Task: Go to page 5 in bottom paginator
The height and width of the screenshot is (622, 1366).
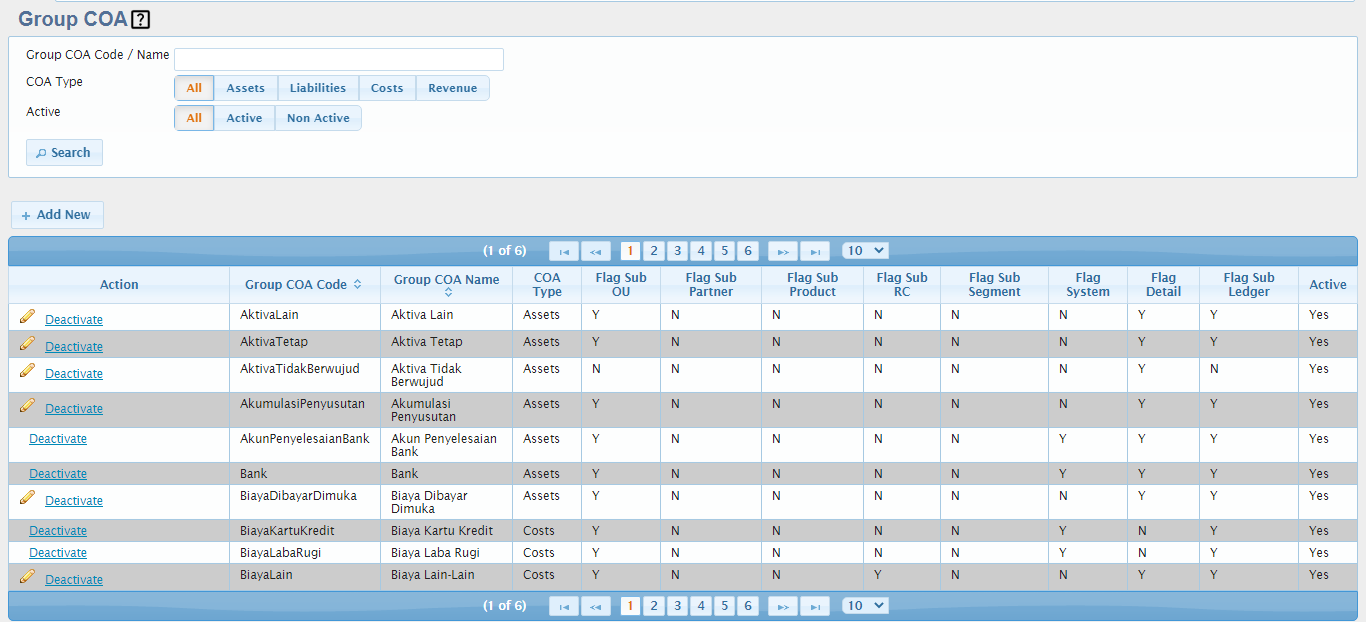Action: click(725, 606)
